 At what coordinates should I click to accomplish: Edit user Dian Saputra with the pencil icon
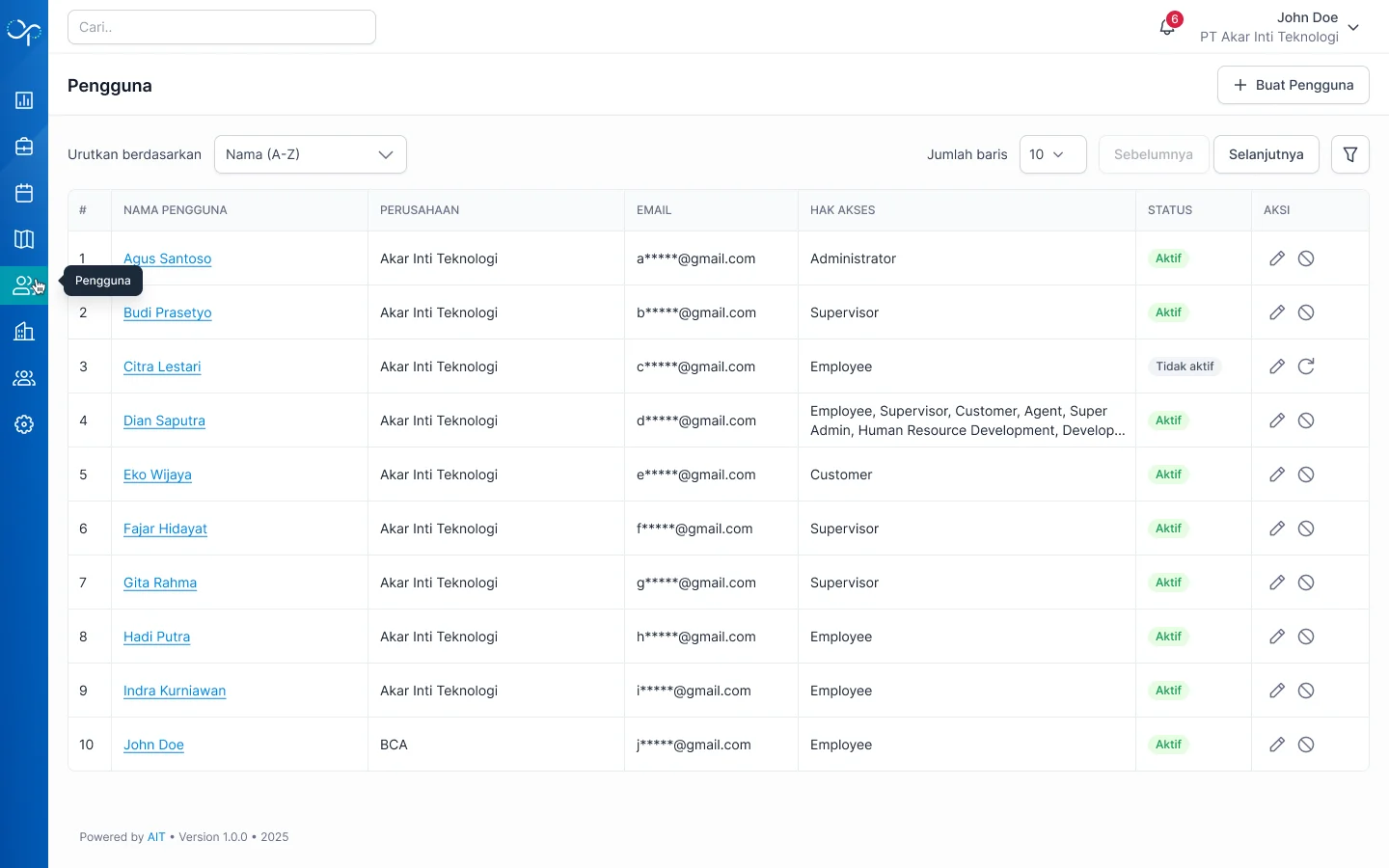coord(1277,420)
